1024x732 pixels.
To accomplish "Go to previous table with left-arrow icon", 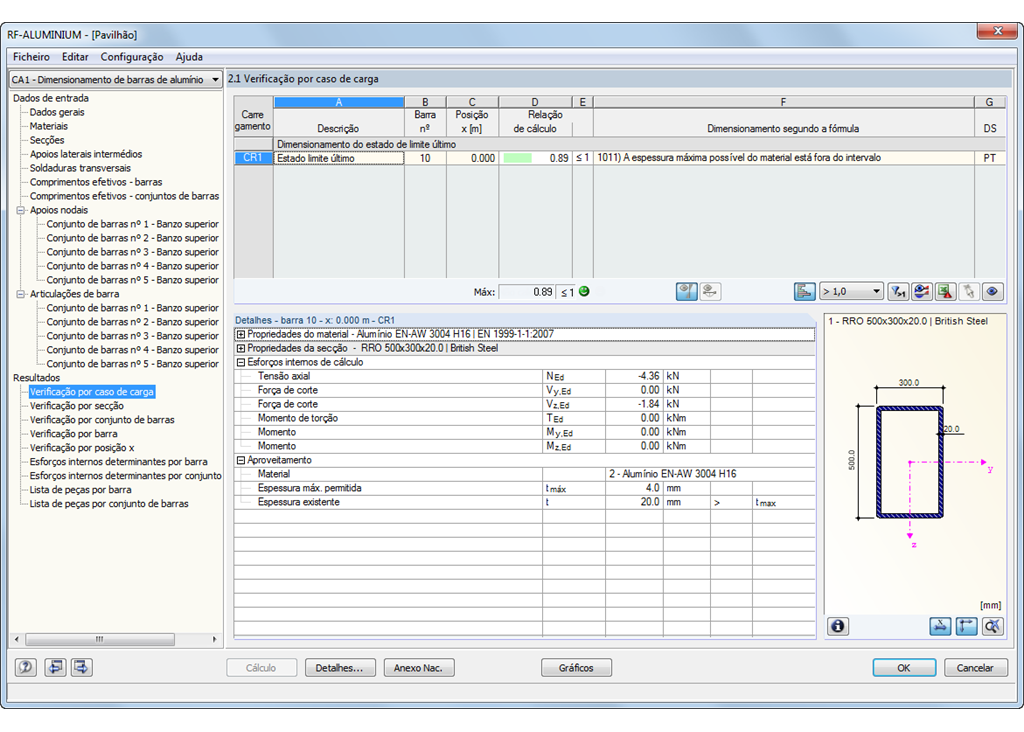I will pyautogui.click(x=56, y=667).
